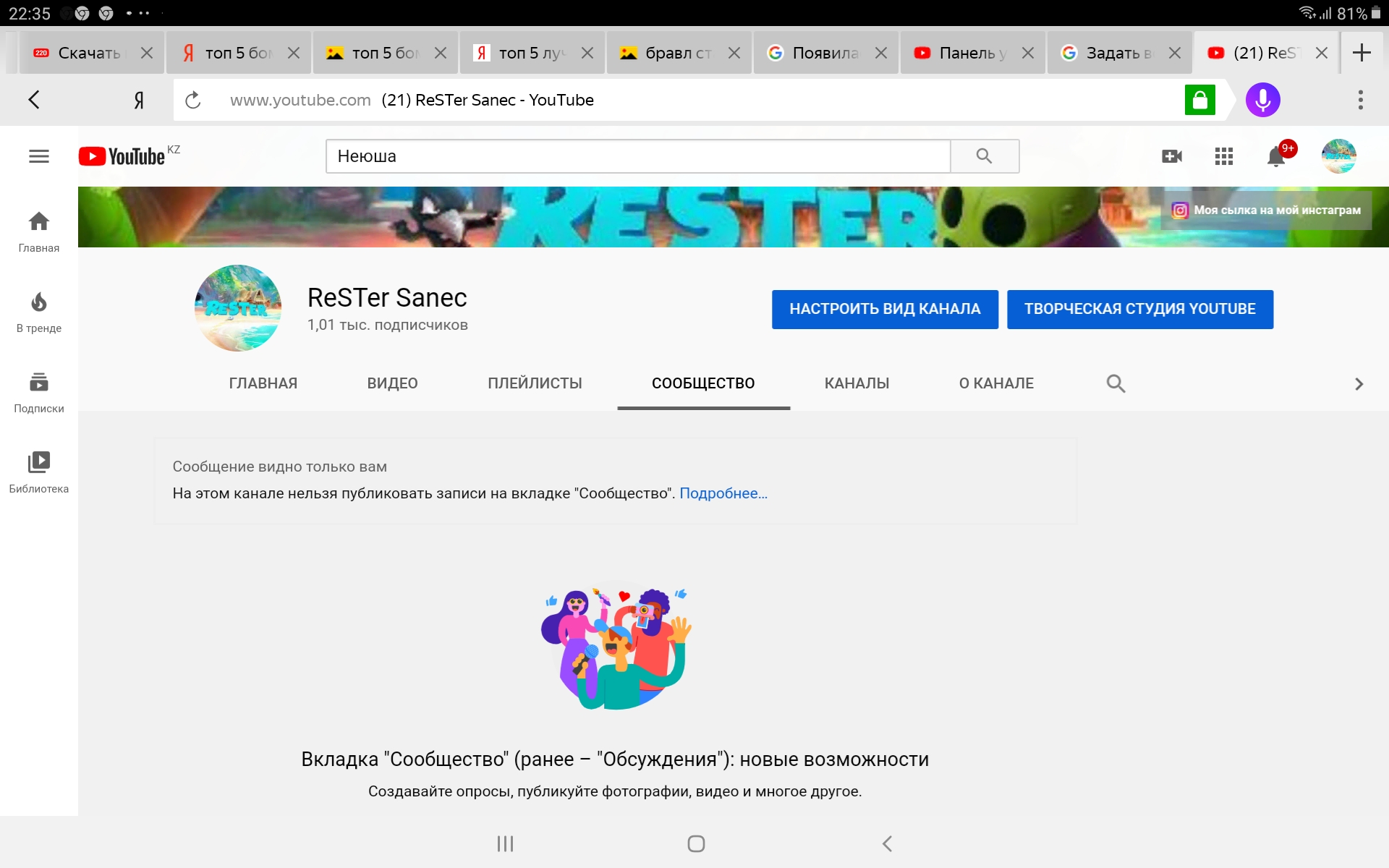Select the ГЛАВНАЯ tab
The image size is (1389, 868).
[263, 384]
